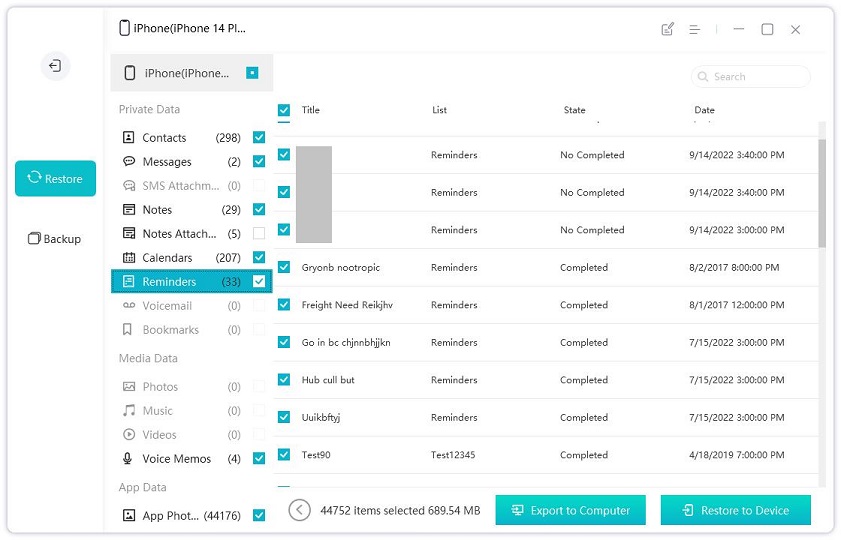Click the back arrow circle near items selected
The width and height of the screenshot is (841, 540).
click(299, 511)
